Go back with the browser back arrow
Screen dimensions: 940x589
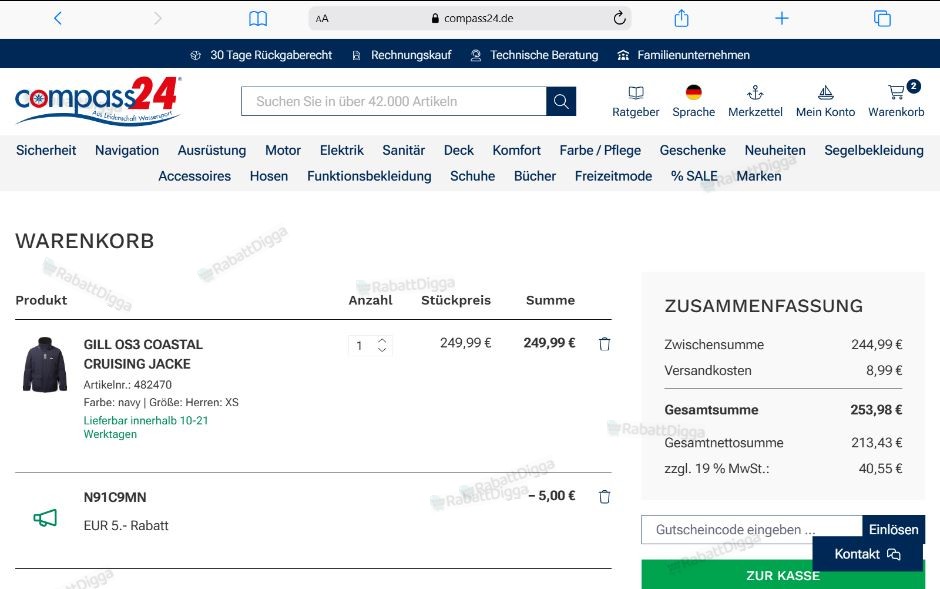(x=58, y=19)
